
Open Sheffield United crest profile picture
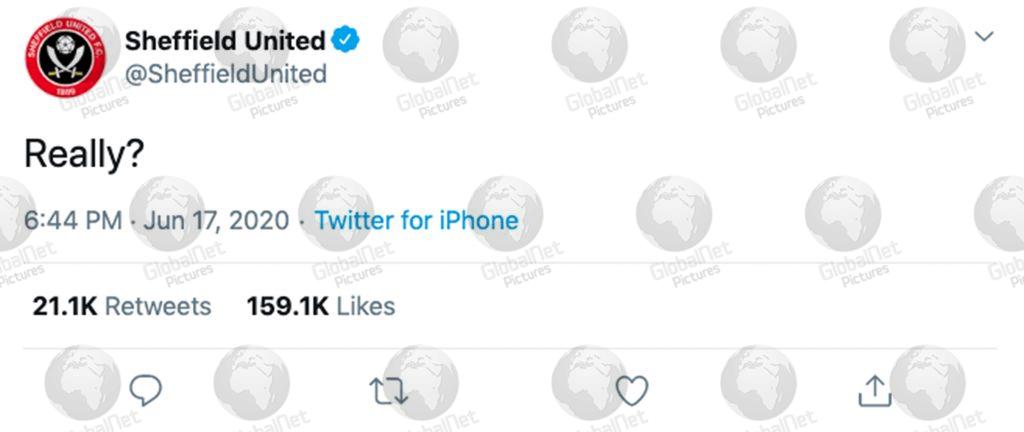(65, 57)
